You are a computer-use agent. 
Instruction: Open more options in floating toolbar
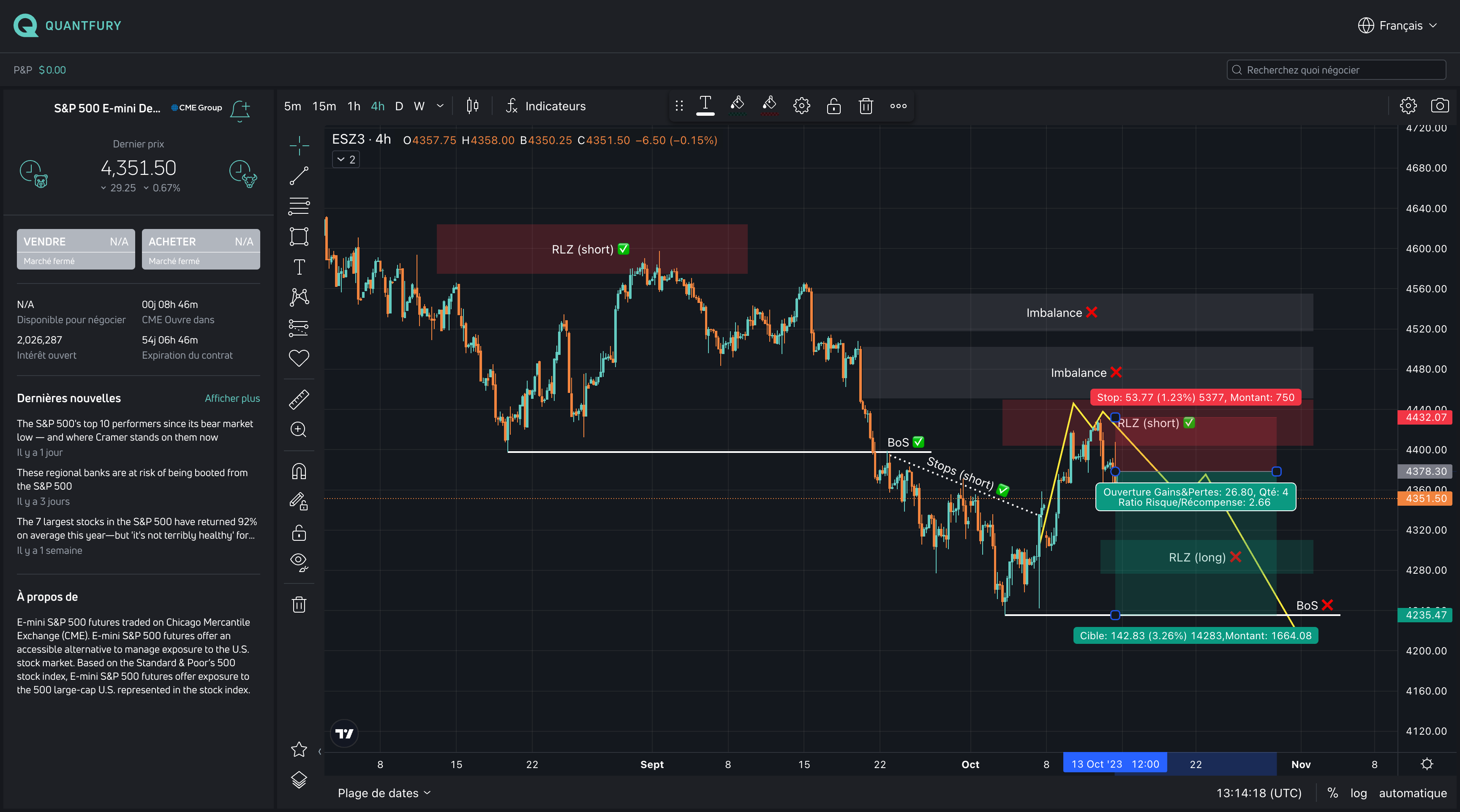(898, 106)
